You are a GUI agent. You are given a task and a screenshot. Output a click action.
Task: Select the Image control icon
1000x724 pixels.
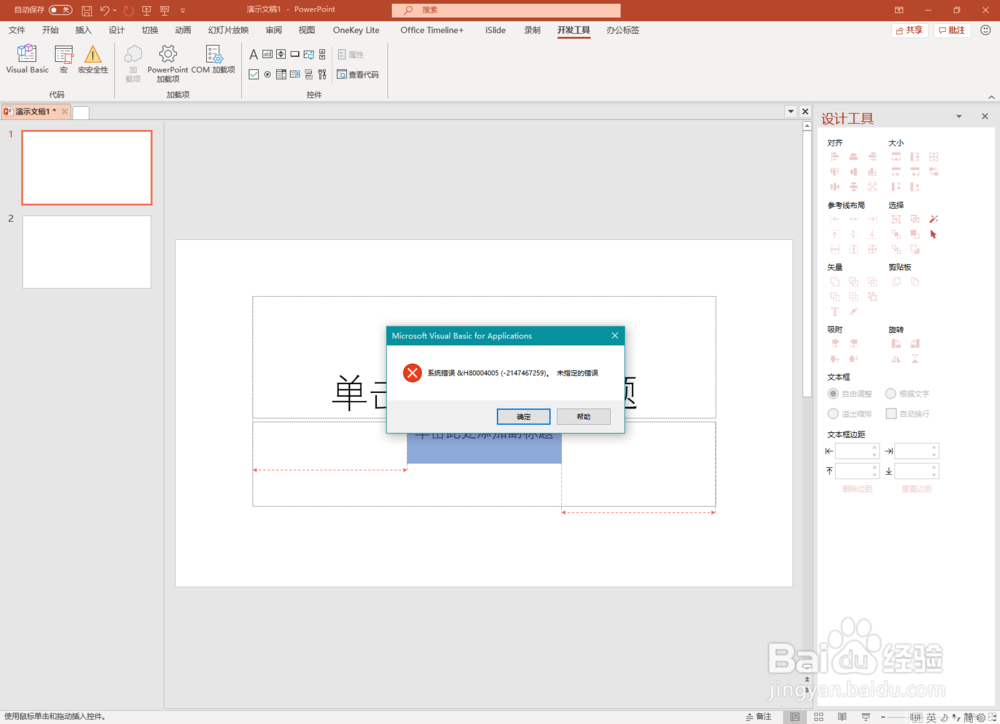coord(309,54)
